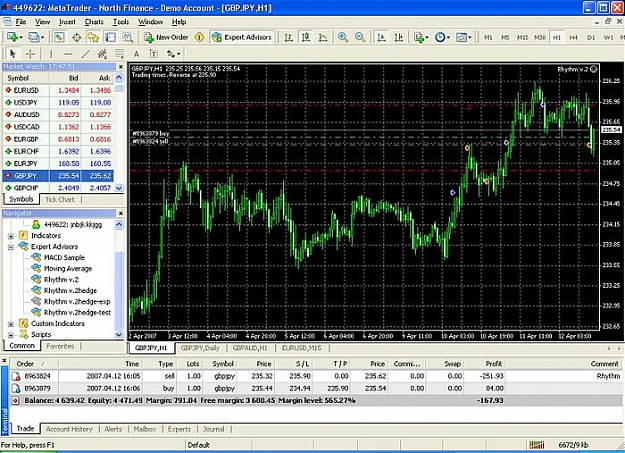Open the Help menu
Viewport: 625px width, 453px height.
tap(179, 22)
